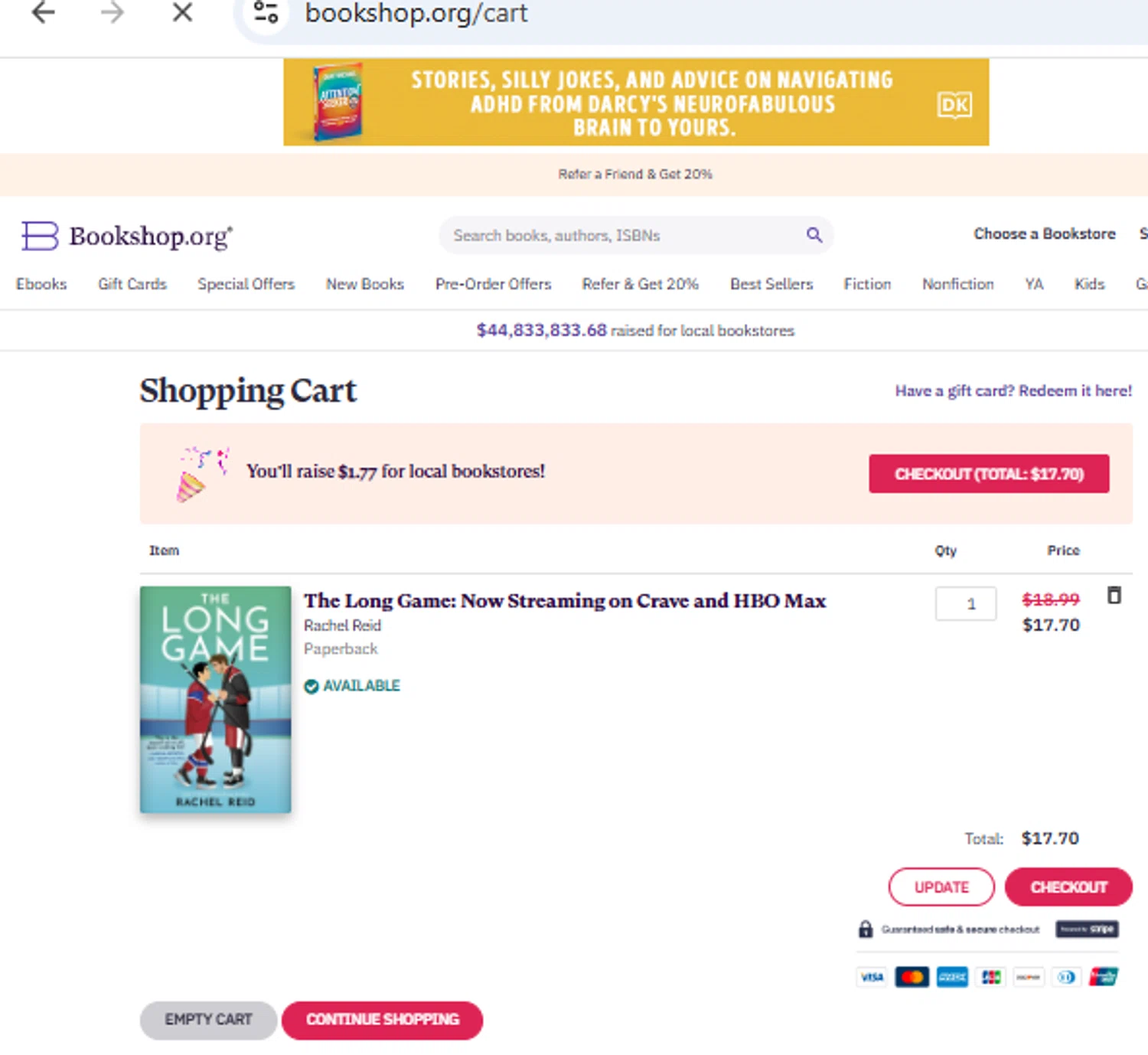Open The Long Game book cover thumbnail
This screenshot has width=1148, height=1055.
pyautogui.click(x=215, y=699)
